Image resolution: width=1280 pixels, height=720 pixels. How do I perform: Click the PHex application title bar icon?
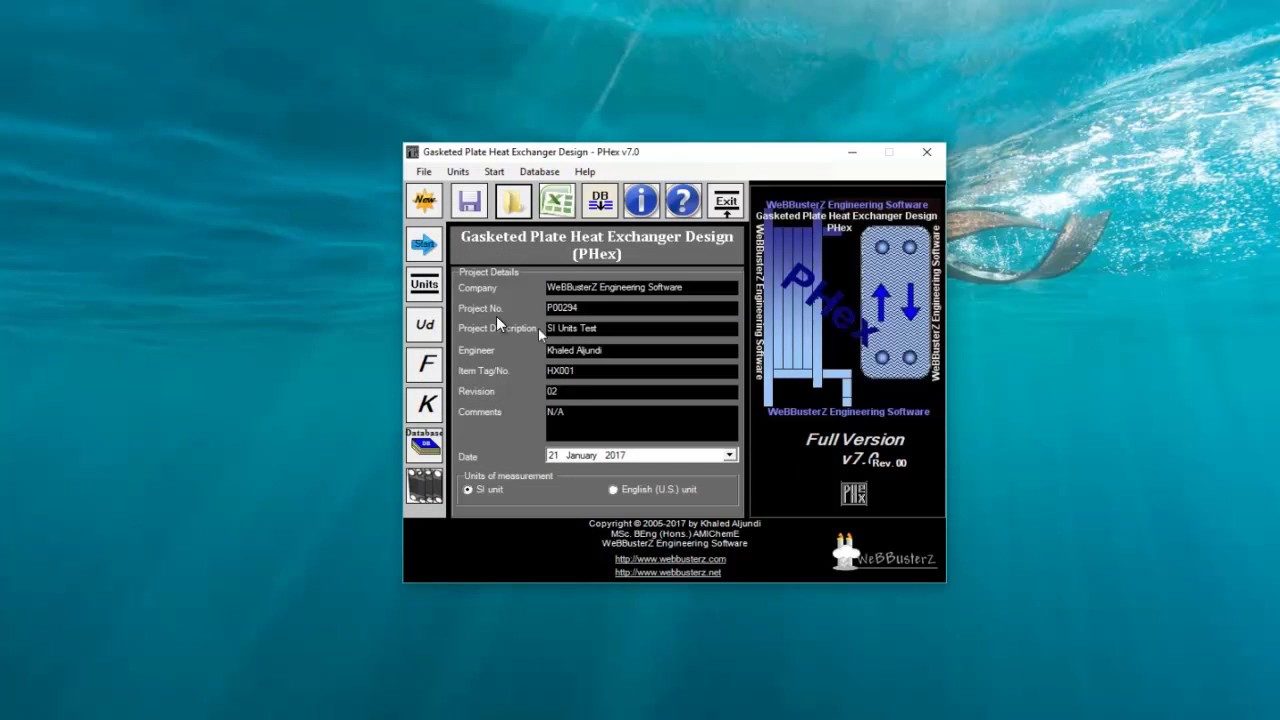point(412,152)
